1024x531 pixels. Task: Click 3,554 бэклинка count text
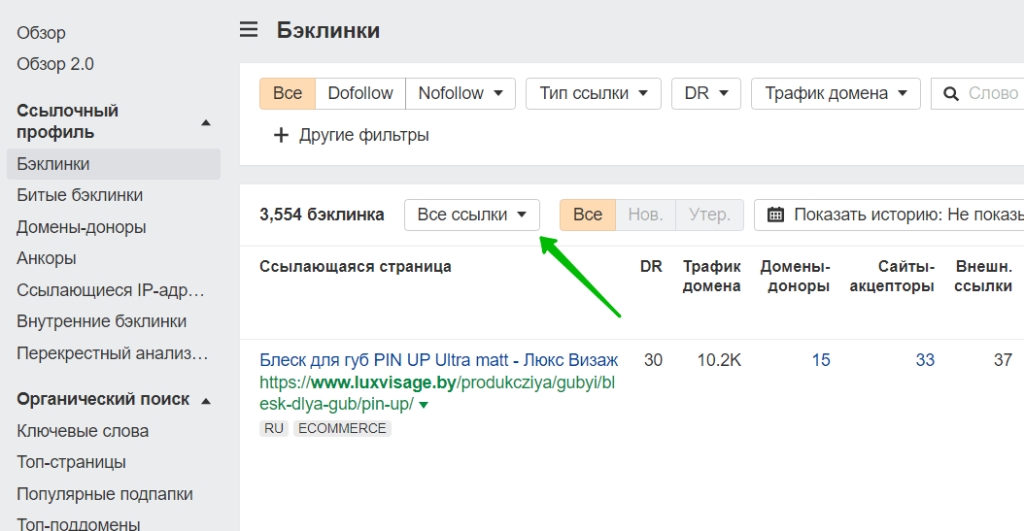[321, 215]
